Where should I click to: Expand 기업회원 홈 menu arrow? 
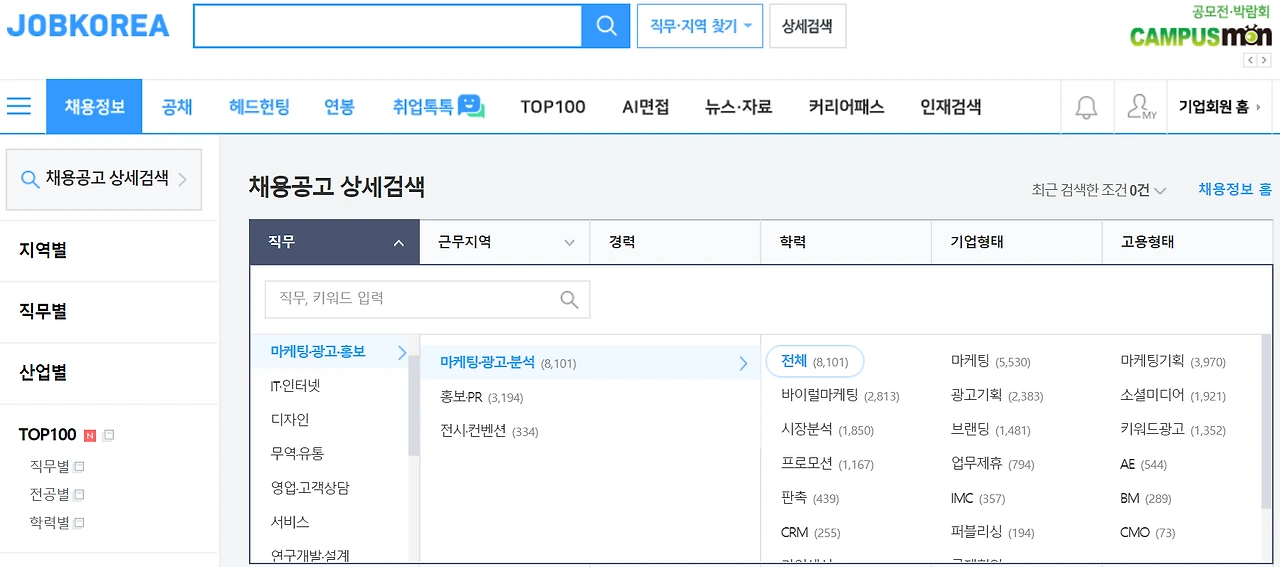point(1257,107)
